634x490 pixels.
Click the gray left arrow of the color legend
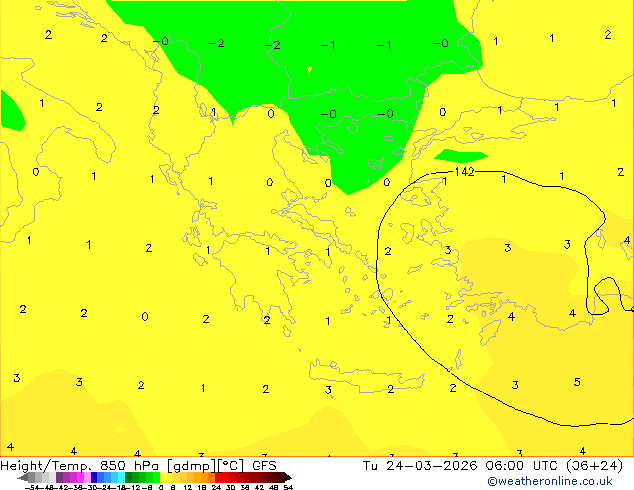point(23,477)
